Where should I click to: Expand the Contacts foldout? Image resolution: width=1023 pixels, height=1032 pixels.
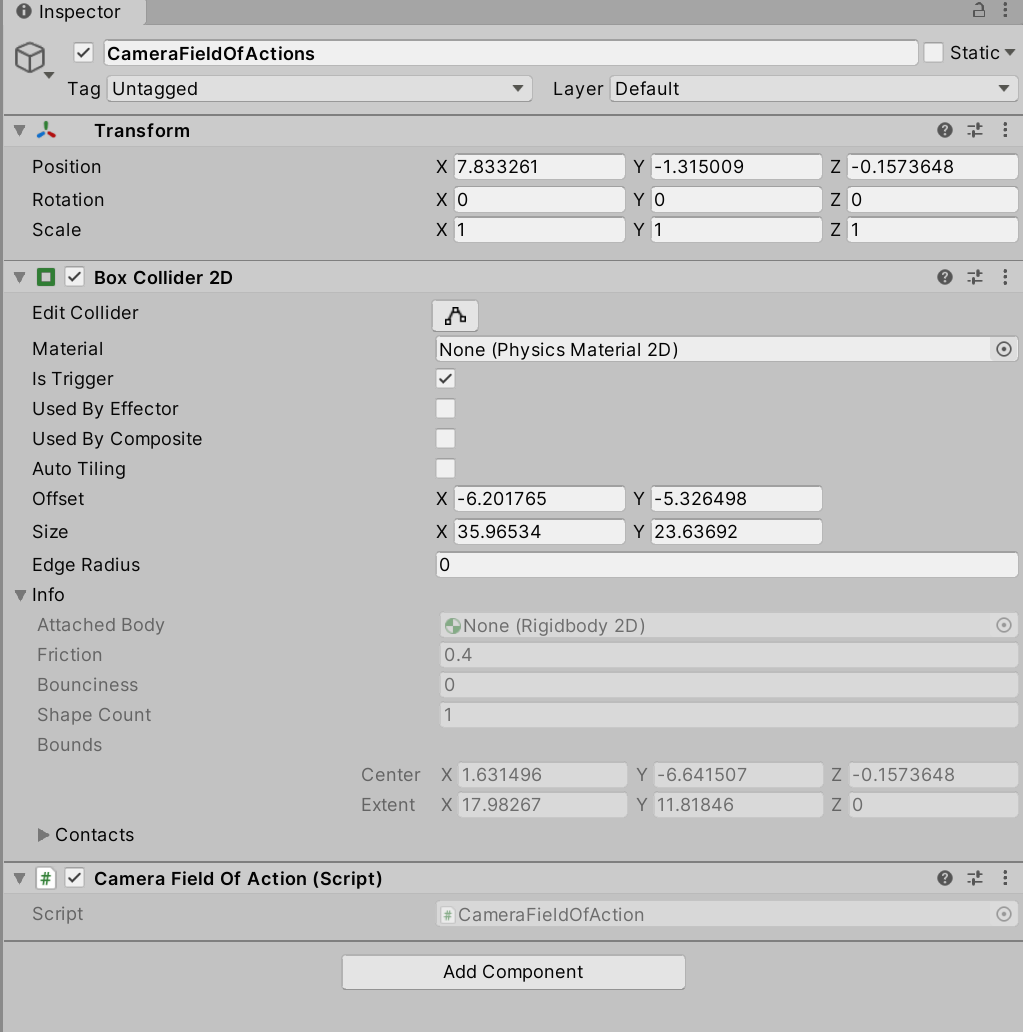tap(43, 835)
